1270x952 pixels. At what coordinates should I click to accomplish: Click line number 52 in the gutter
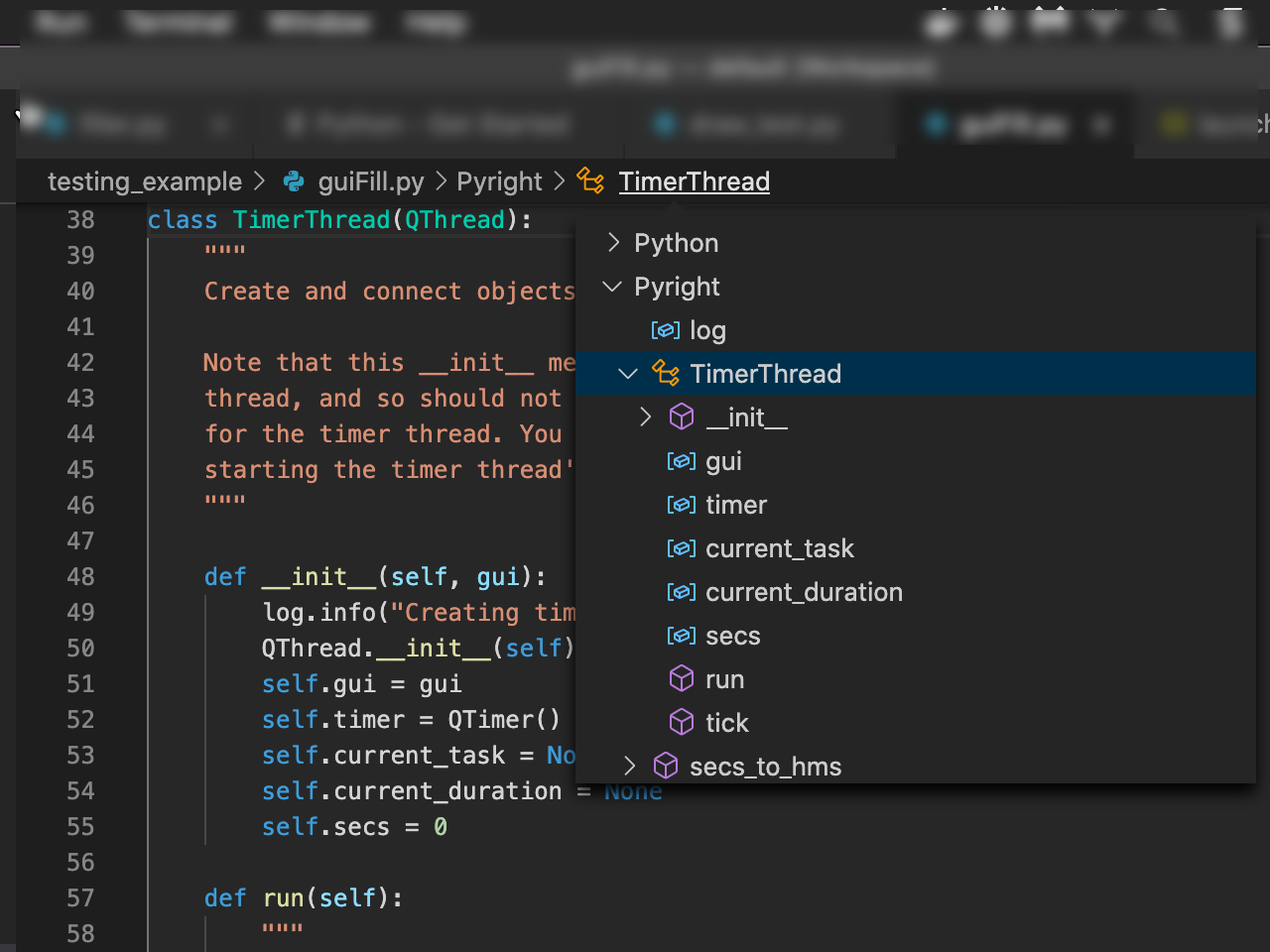[80, 719]
